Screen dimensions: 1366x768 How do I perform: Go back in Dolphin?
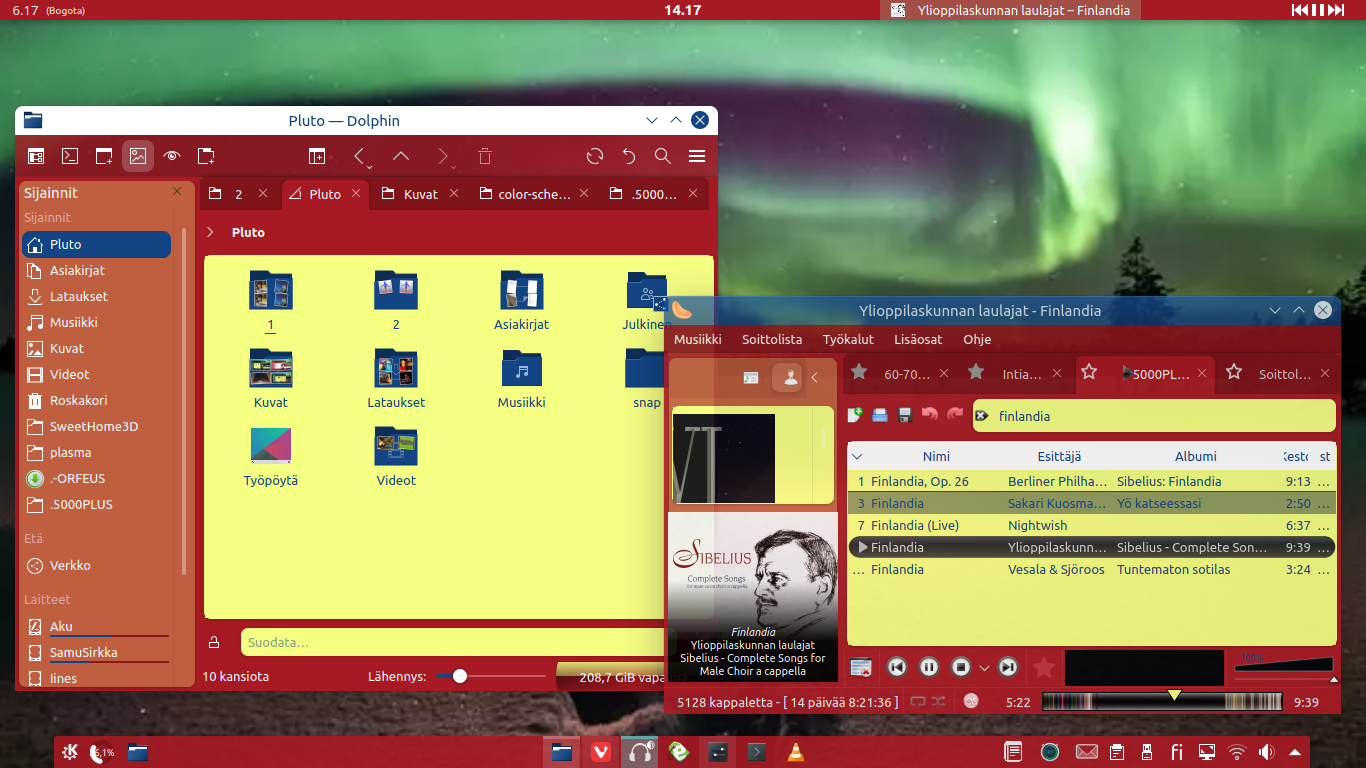coord(359,156)
